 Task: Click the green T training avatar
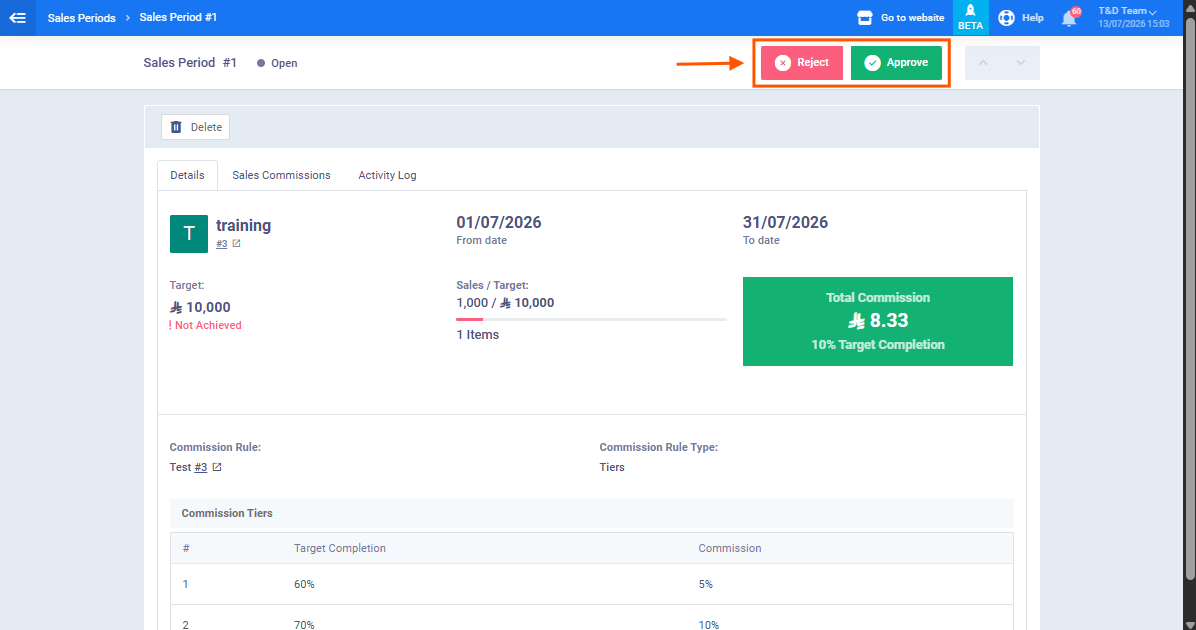[188, 233]
